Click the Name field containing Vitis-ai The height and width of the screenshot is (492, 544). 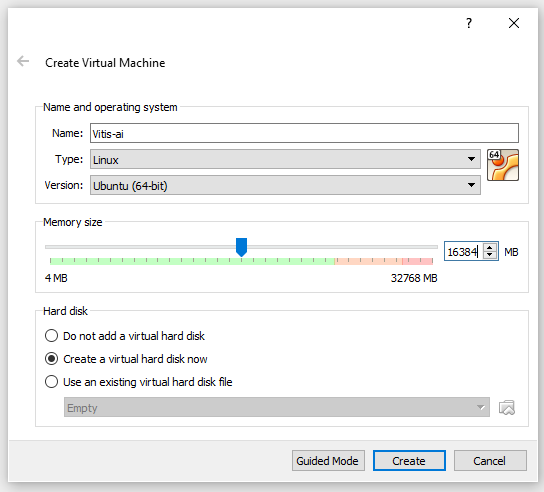click(x=304, y=133)
